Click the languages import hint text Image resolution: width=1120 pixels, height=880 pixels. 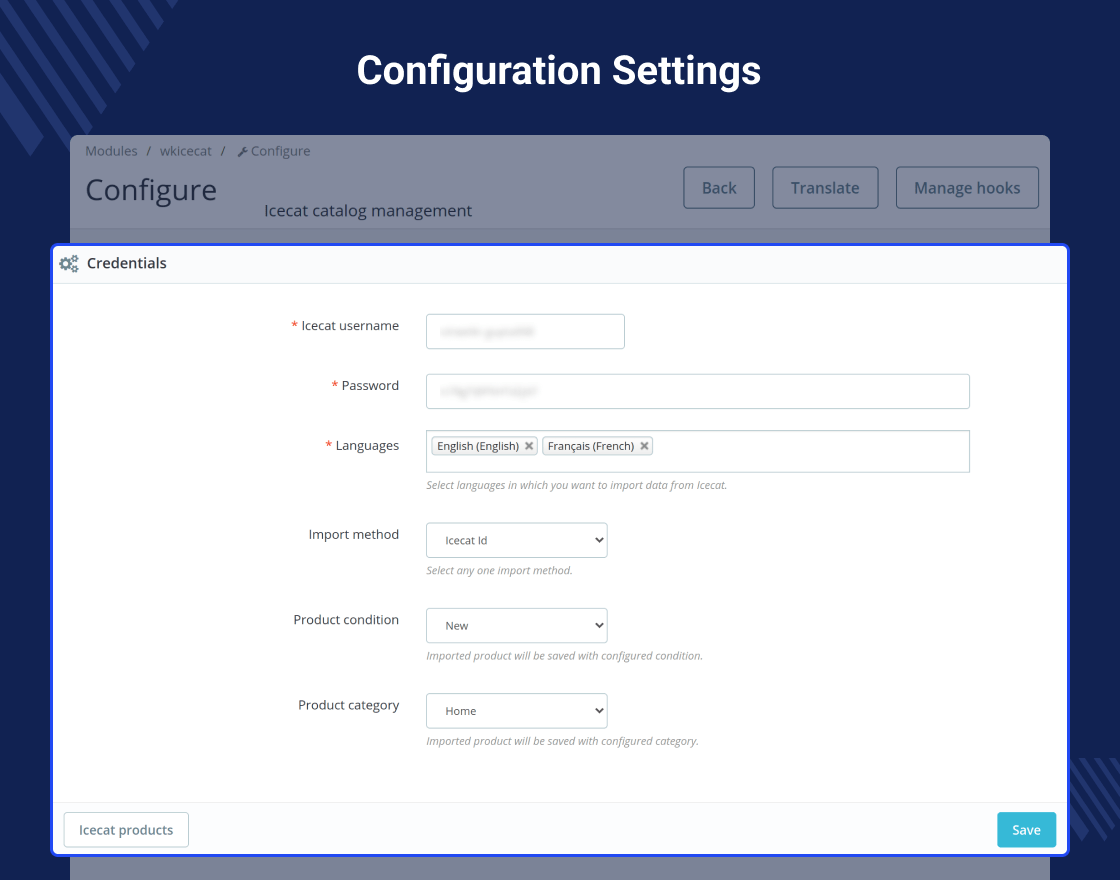(x=576, y=485)
